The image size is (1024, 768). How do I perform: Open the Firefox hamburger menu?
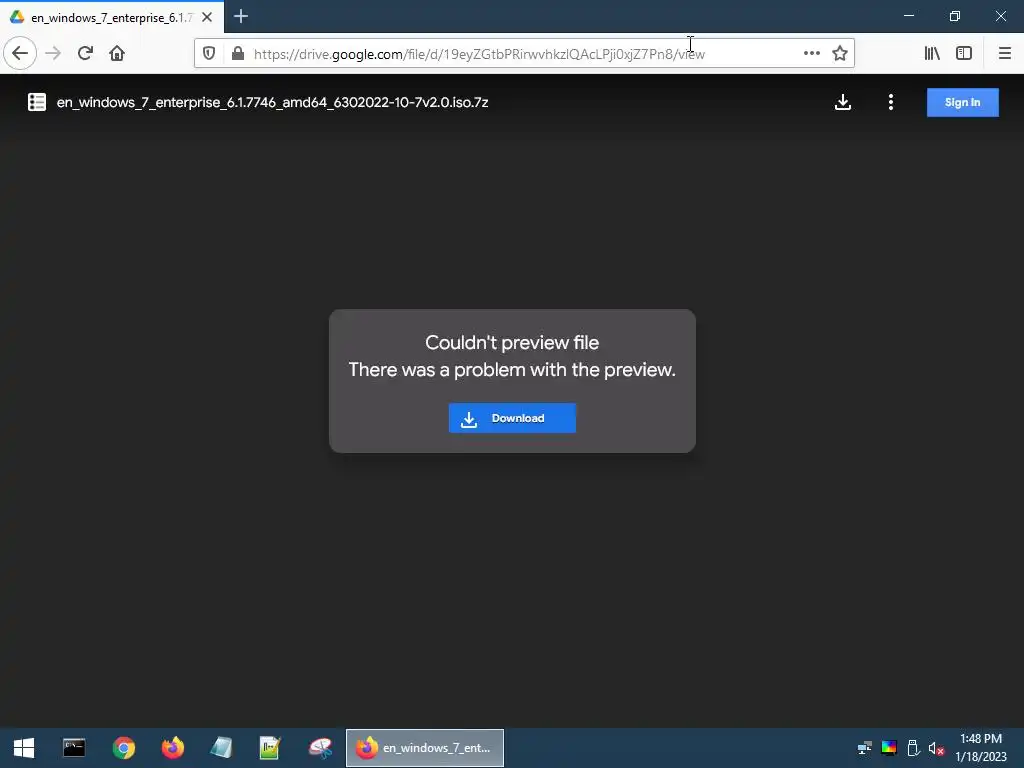coord(1005,53)
